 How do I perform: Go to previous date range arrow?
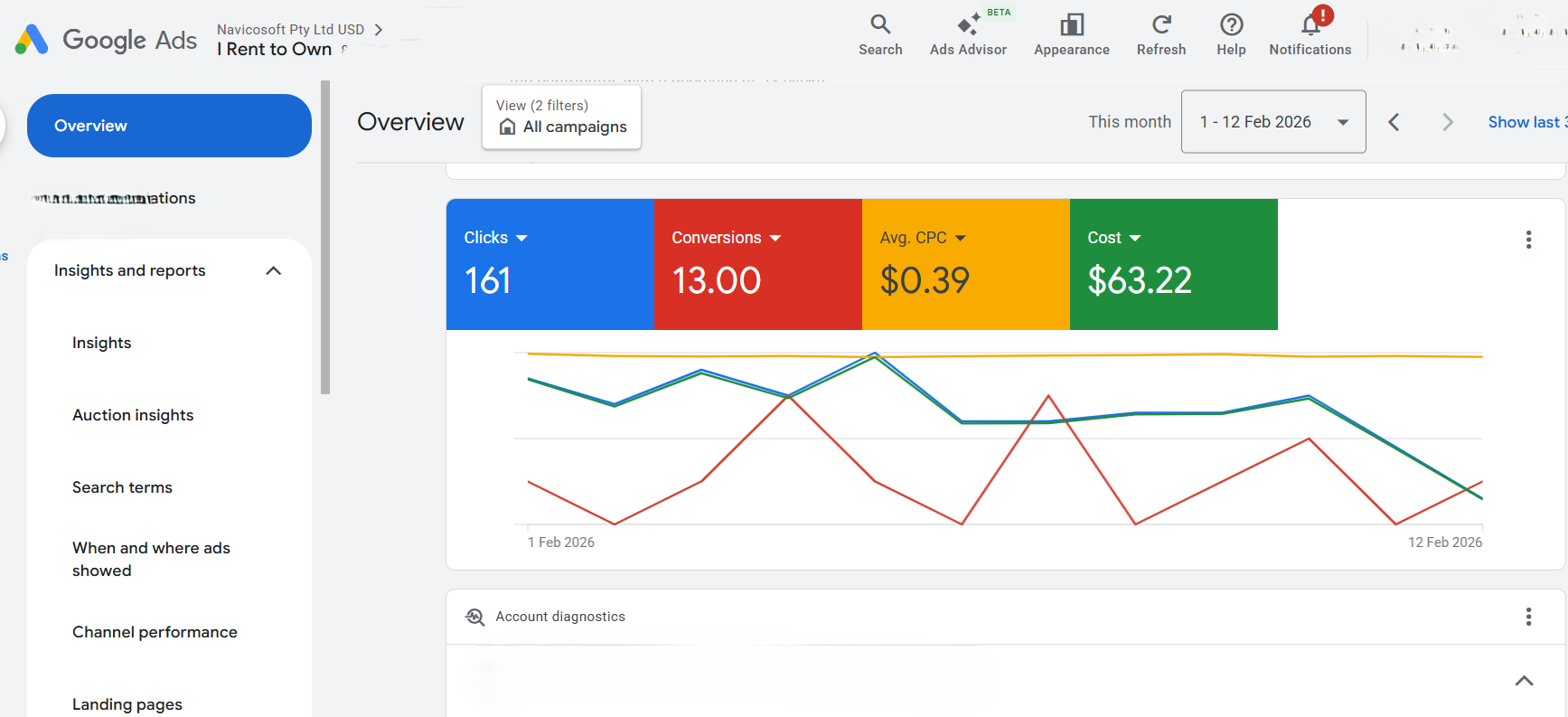pyautogui.click(x=1394, y=122)
